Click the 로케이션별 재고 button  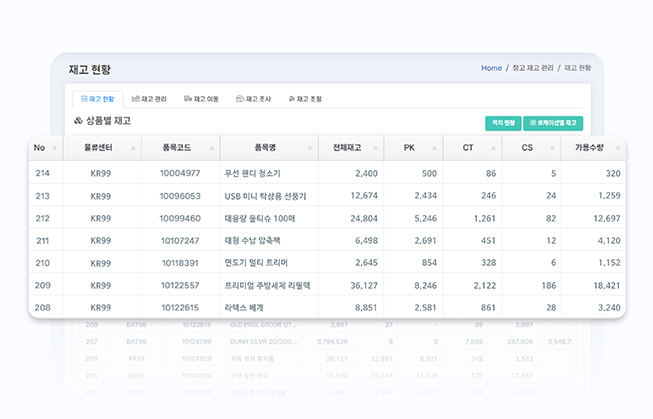[x=553, y=123]
